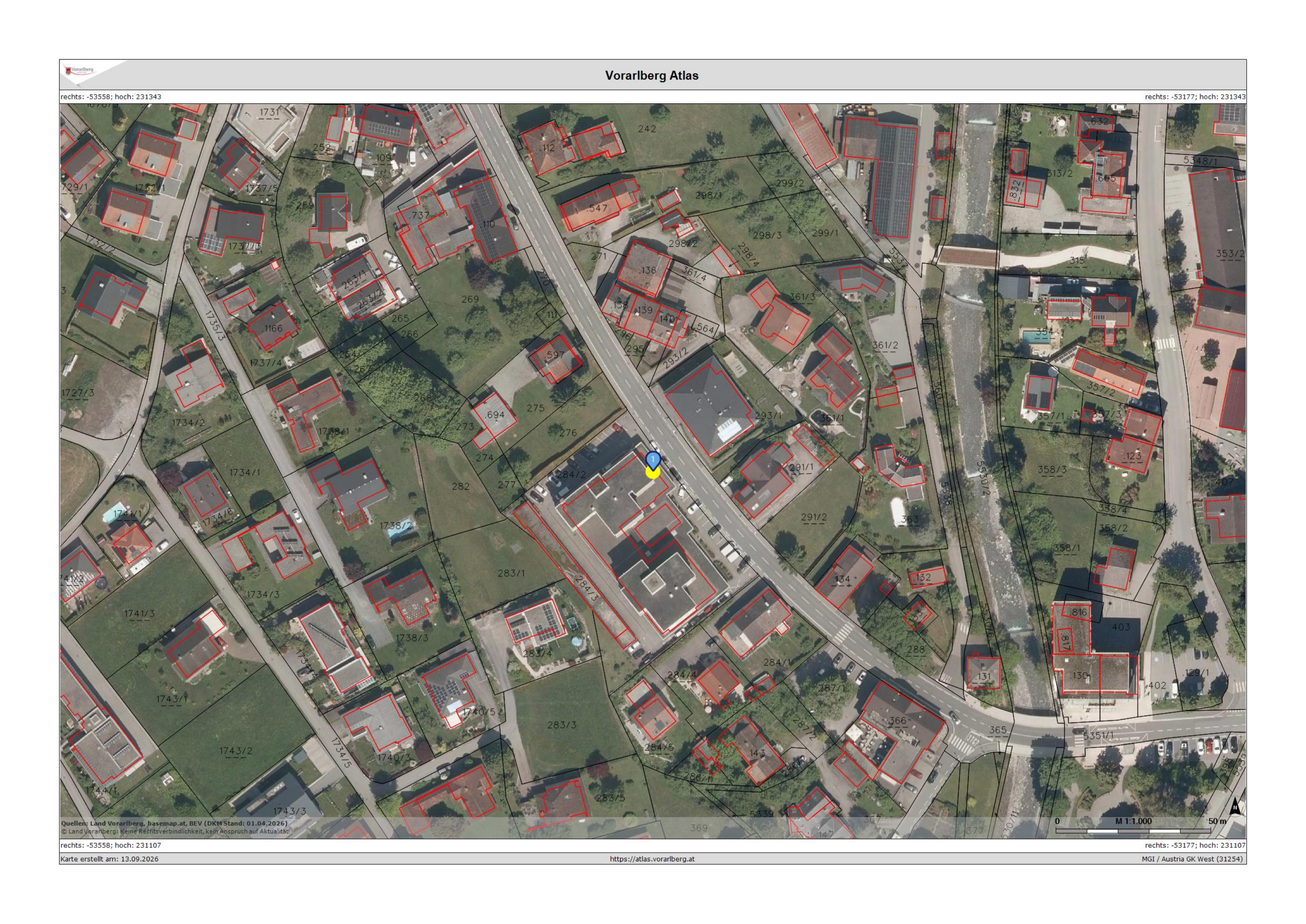Click 'Karte erstellt am: 13.09.2026' text

pyautogui.click(x=110, y=859)
